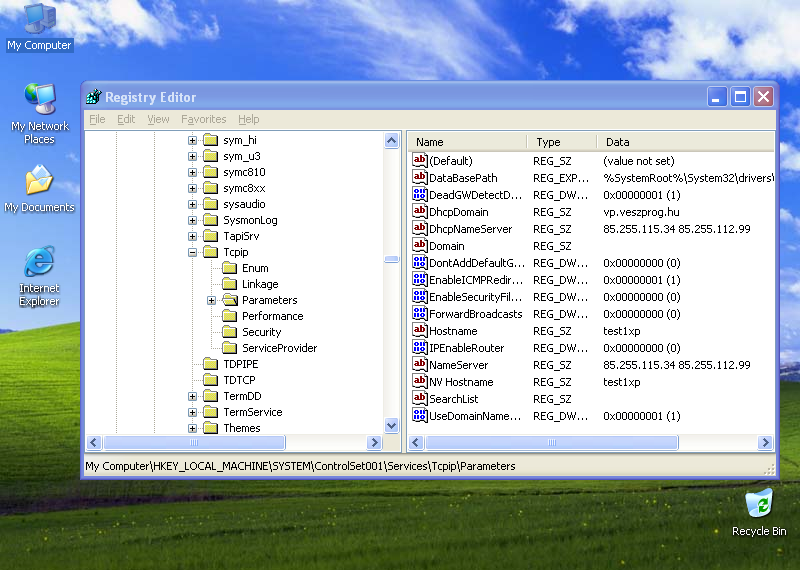Click the icon beside SearchList value
Image resolution: width=800 pixels, height=570 pixels.
click(x=419, y=399)
